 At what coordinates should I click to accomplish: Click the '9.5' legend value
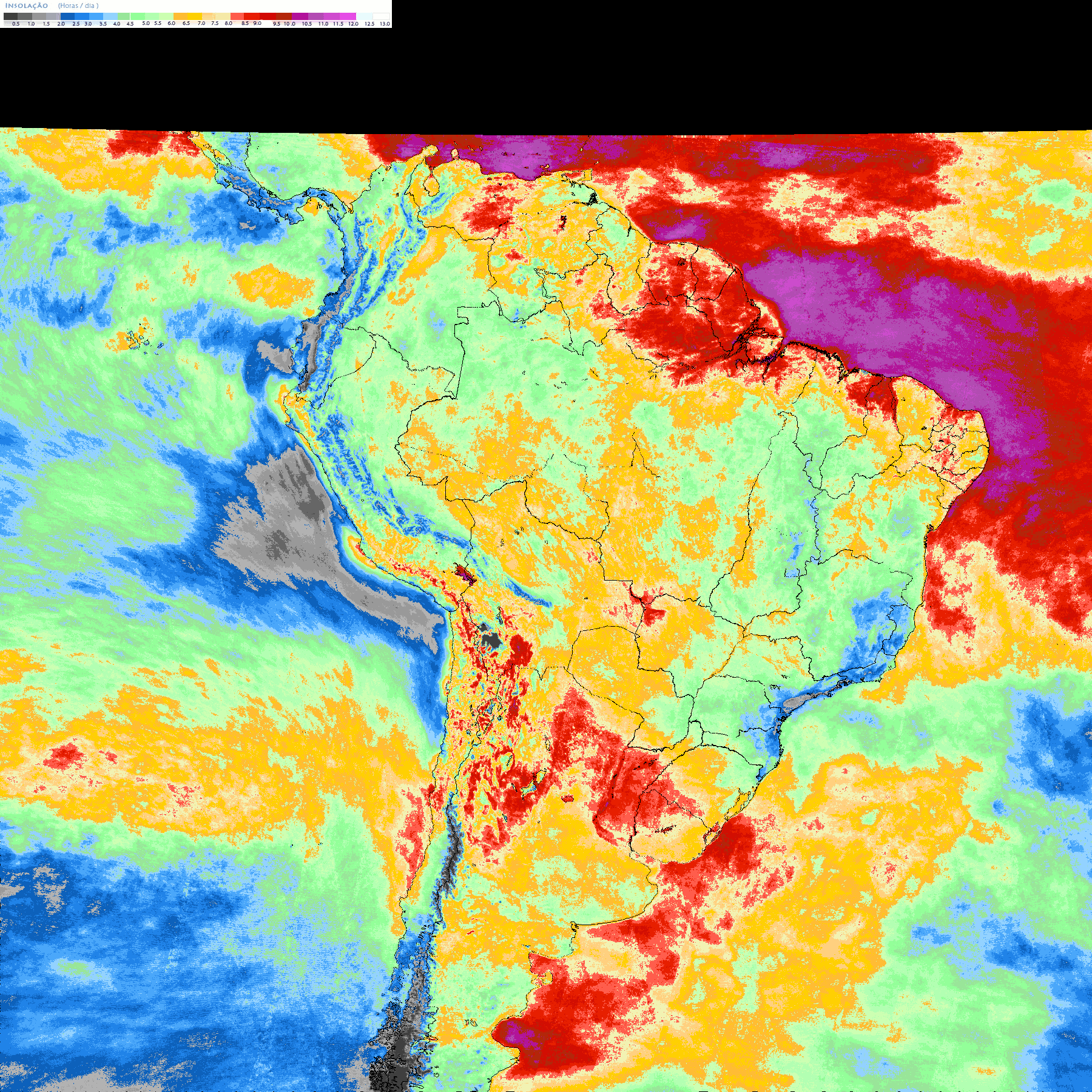tap(277, 24)
